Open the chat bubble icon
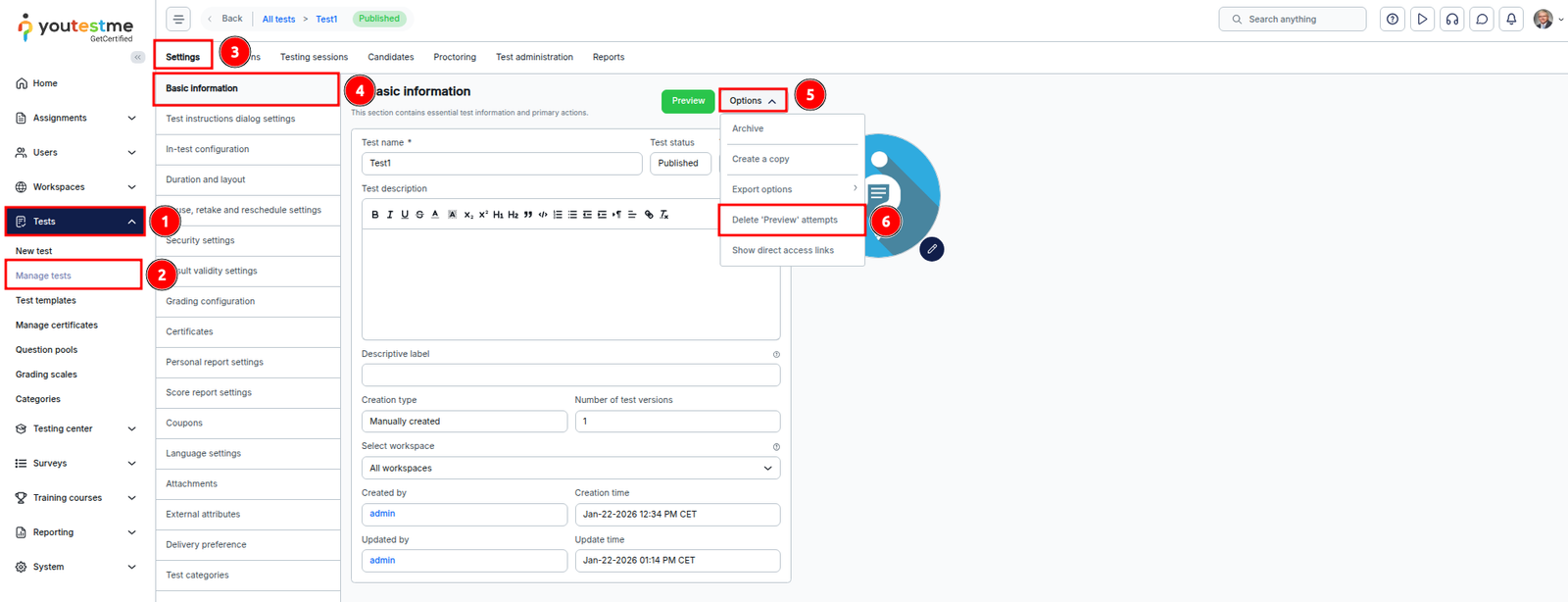 (x=1482, y=19)
